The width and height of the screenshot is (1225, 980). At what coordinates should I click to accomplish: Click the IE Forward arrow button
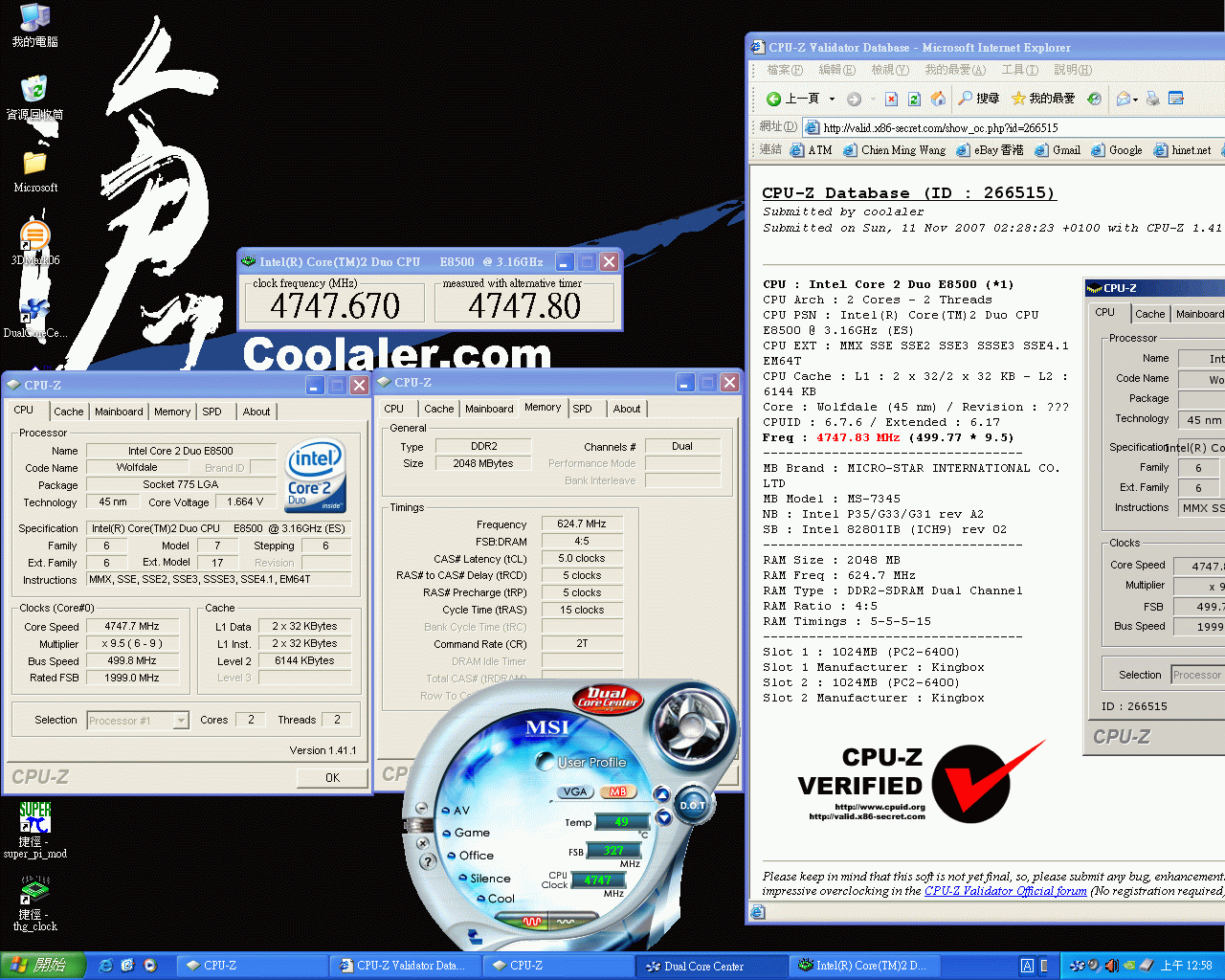pos(854,99)
